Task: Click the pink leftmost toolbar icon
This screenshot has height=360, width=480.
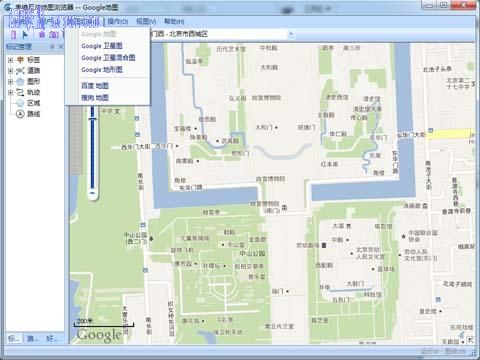Action: 13,34
